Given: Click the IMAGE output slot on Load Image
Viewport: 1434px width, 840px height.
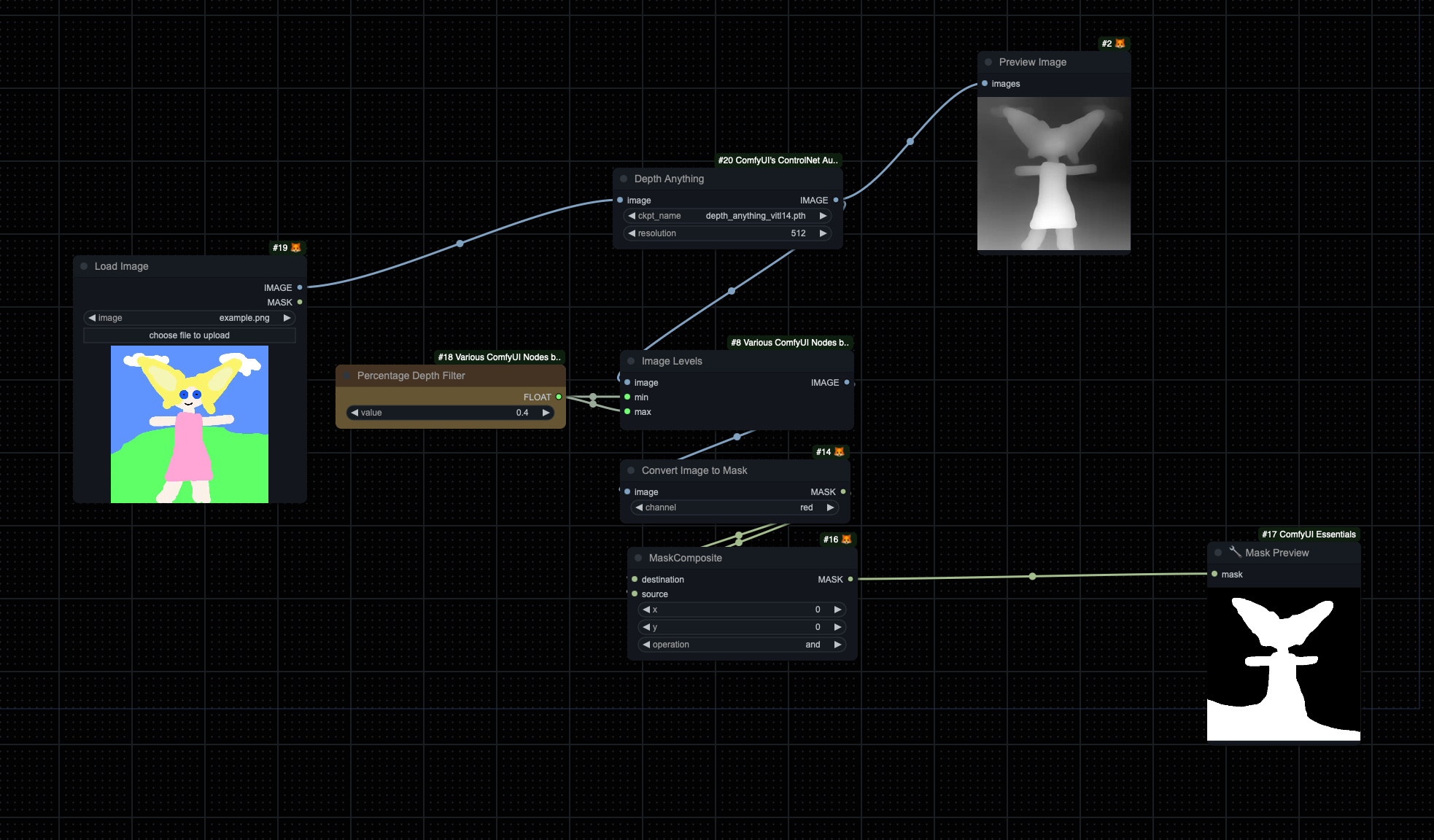Looking at the screenshot, I should pyautogui.click(x=299, y=287).
